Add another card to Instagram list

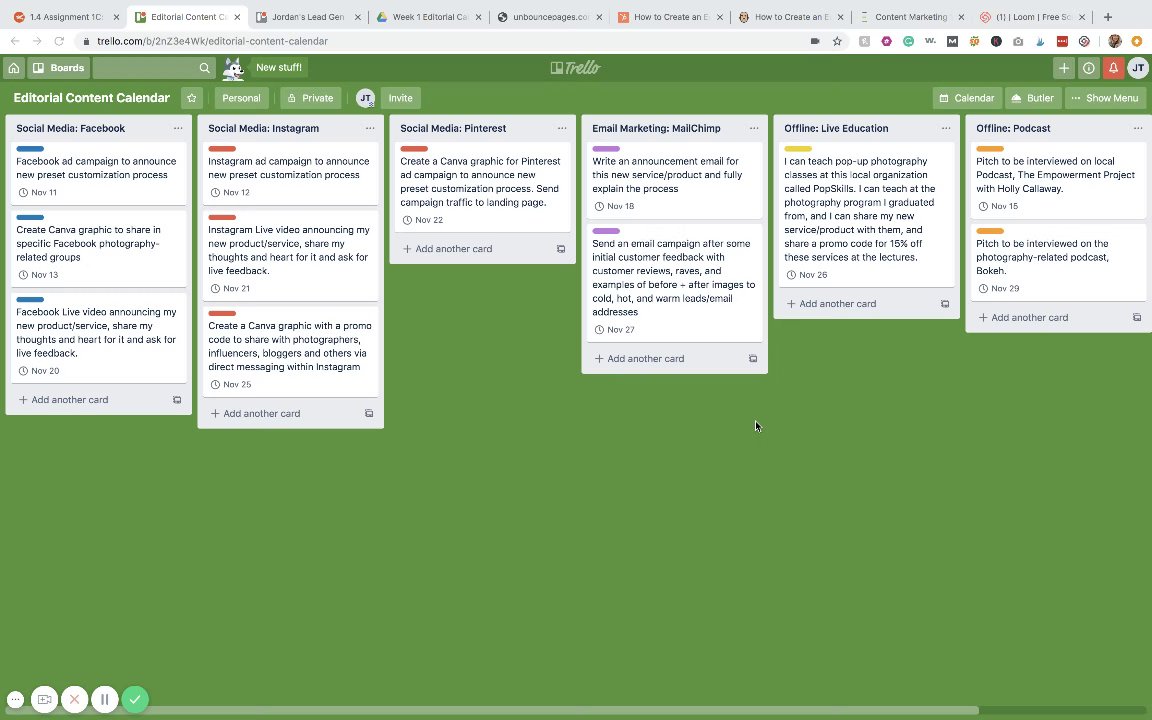coord(255,414)
